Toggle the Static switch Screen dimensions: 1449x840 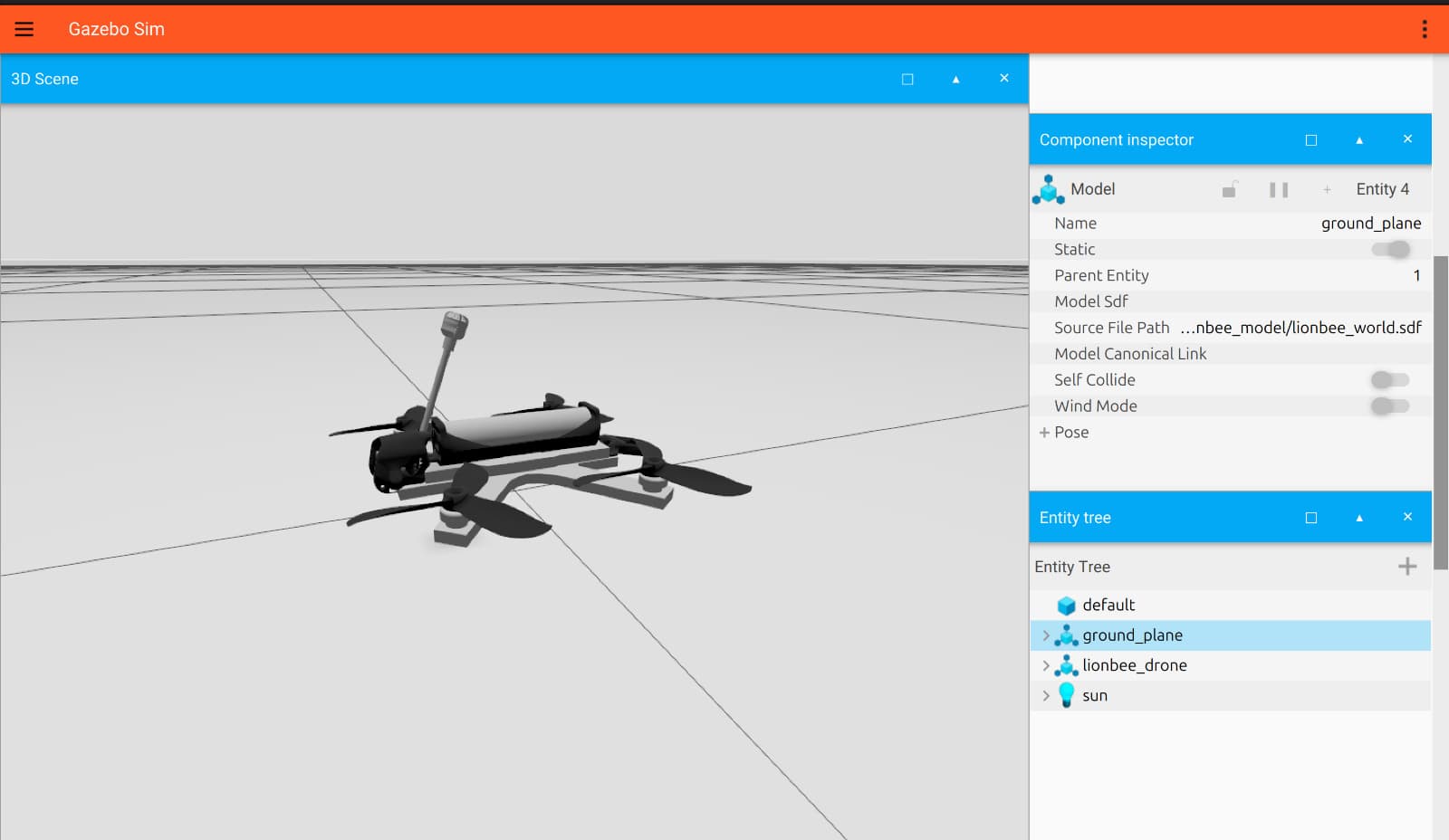1391,249
